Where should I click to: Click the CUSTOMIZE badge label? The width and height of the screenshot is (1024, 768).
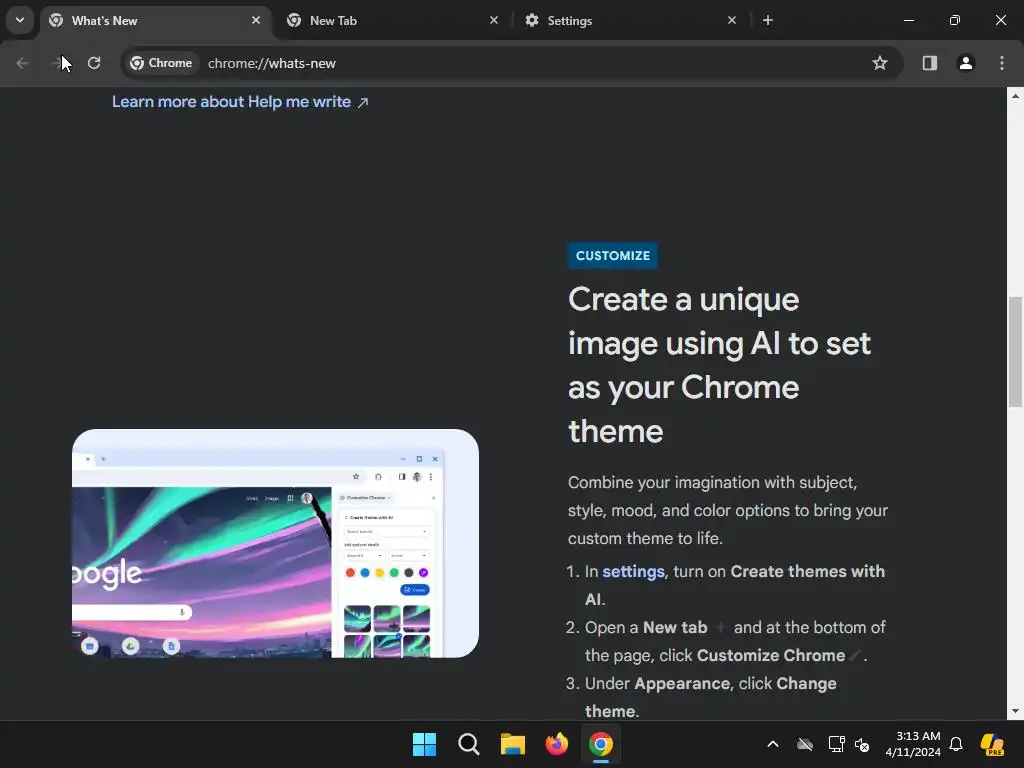tap(613, 255)
